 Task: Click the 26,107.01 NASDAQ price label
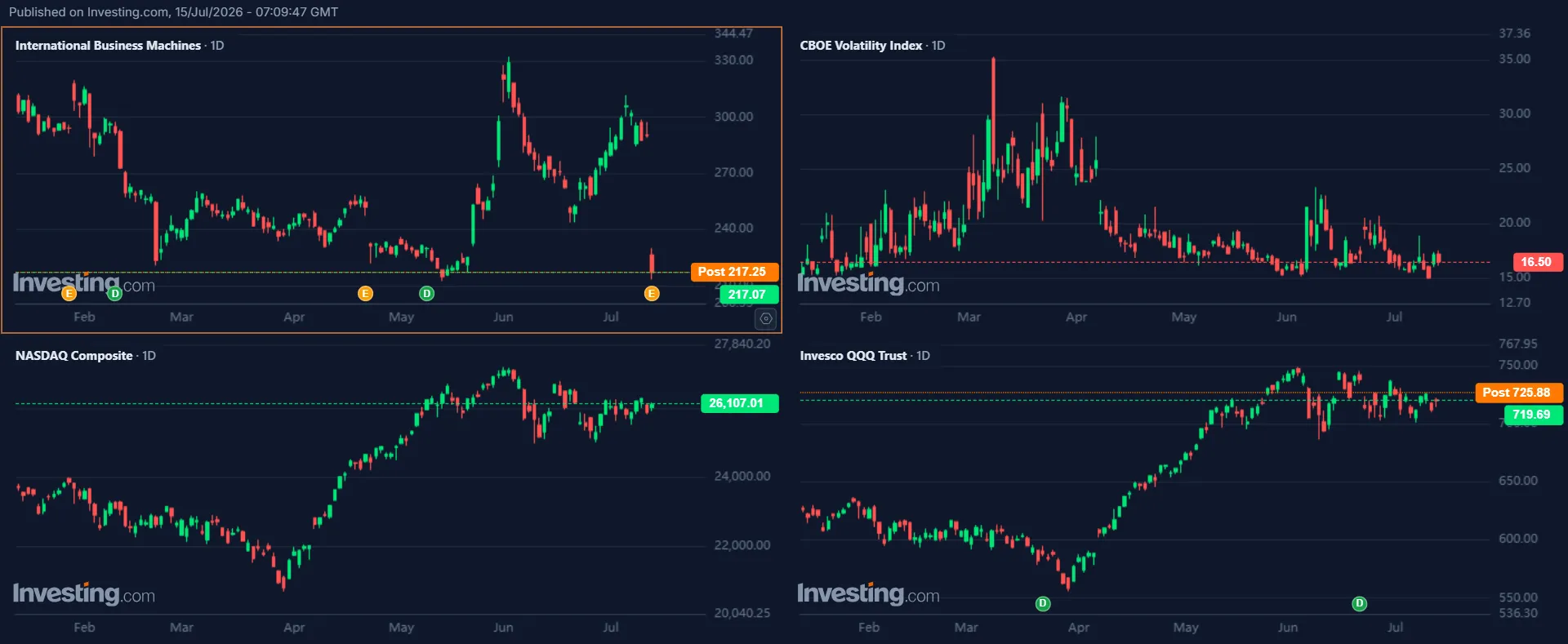[x=739, y=403]
